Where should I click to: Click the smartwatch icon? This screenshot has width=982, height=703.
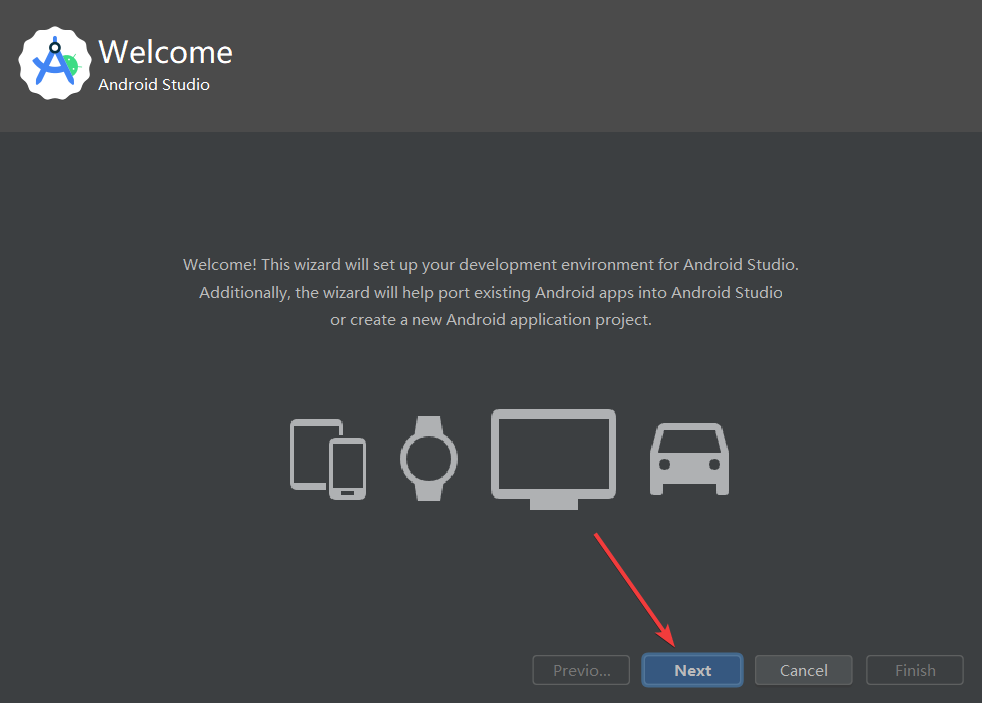pyautogui.click(x=429, y=458)
